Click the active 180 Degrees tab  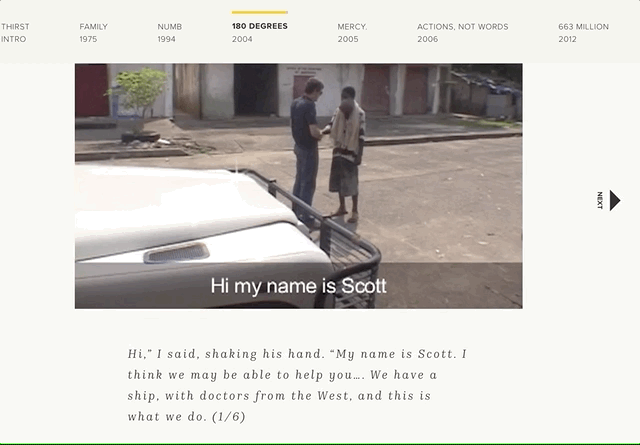click(x=260, y=33)
